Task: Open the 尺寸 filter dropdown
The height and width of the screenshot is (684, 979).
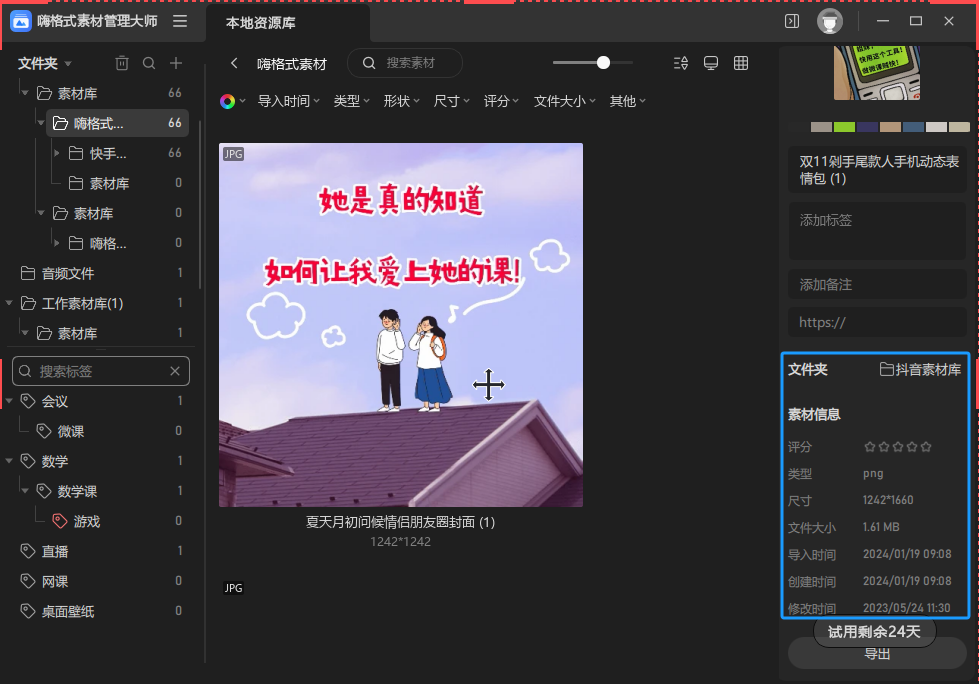Action: [x=451, y=101]
